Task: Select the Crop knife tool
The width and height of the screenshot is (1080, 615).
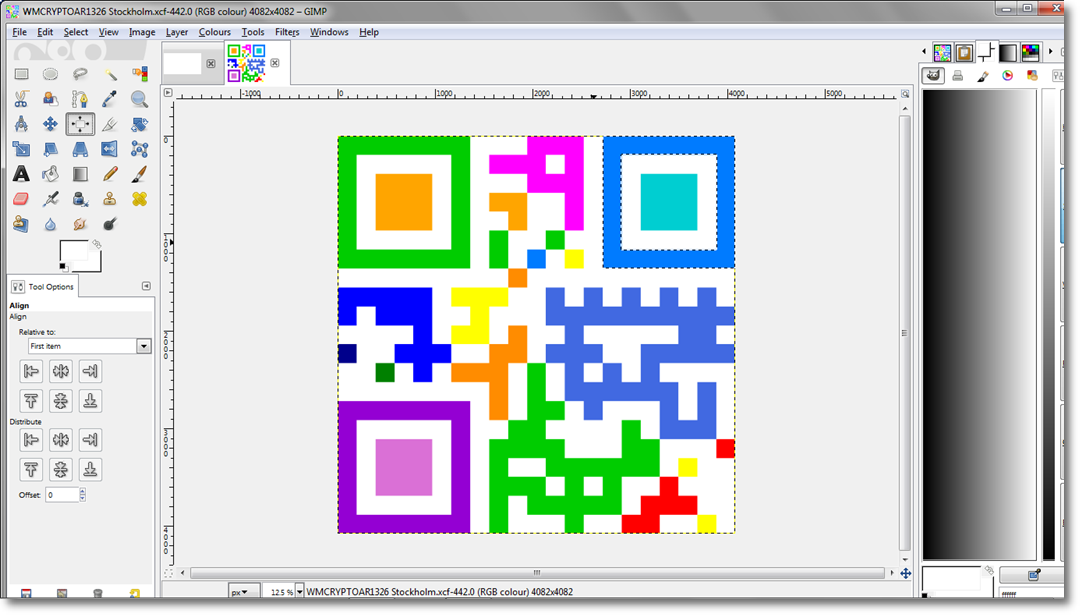Action: coord(110,124)
